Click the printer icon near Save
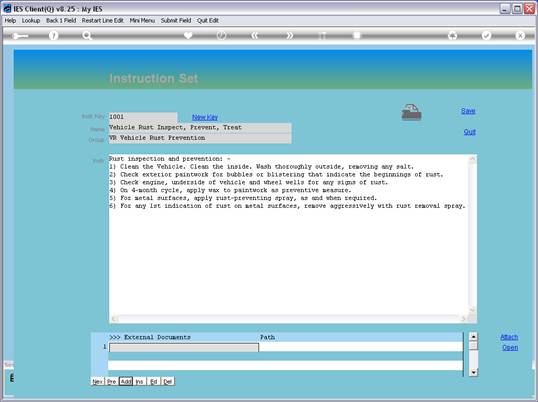The height and width of the screenshot is (402, 538). pyautogui.click(x=411, y=112)
